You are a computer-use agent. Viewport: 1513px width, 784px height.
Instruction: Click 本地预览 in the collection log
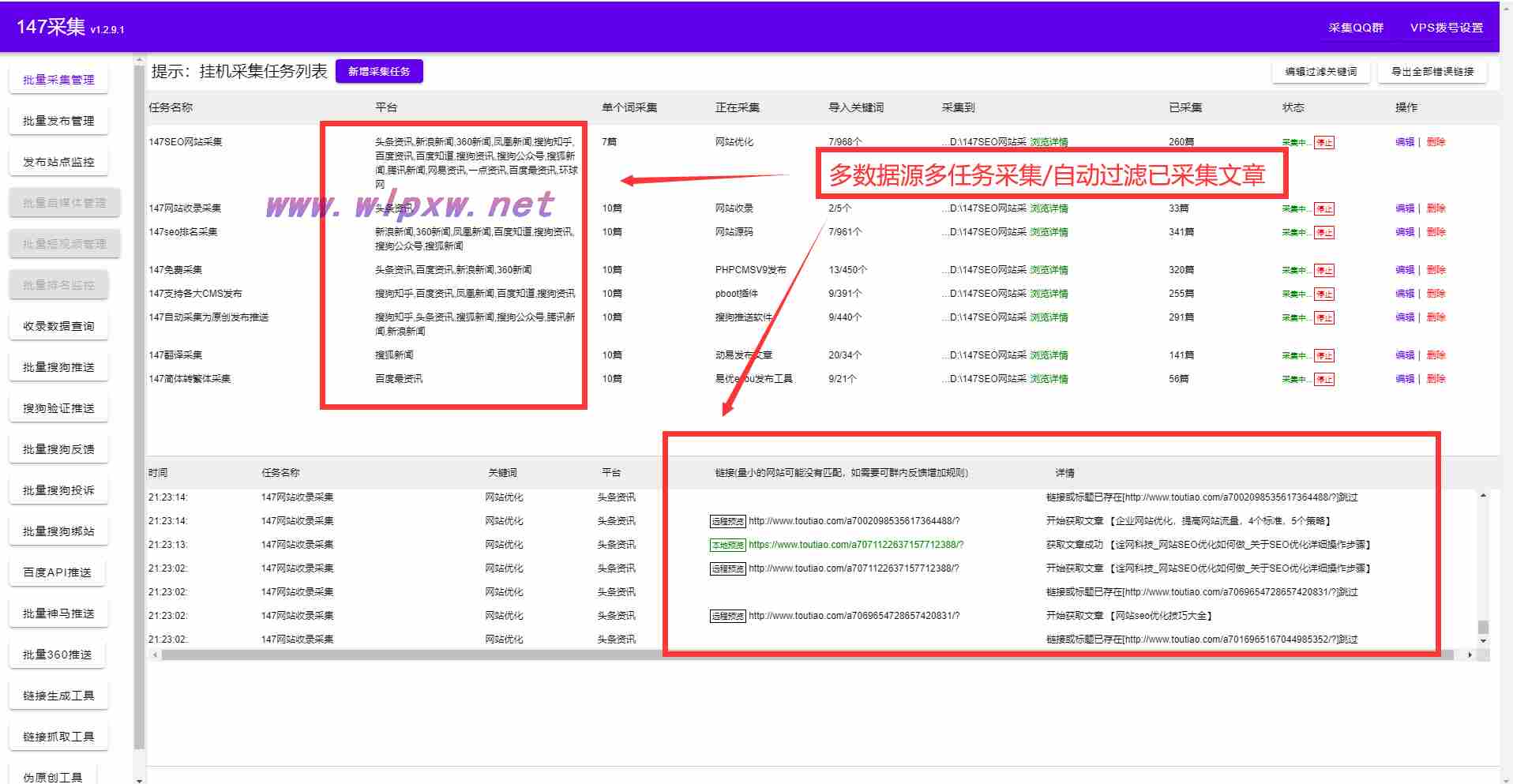(727, 545)
